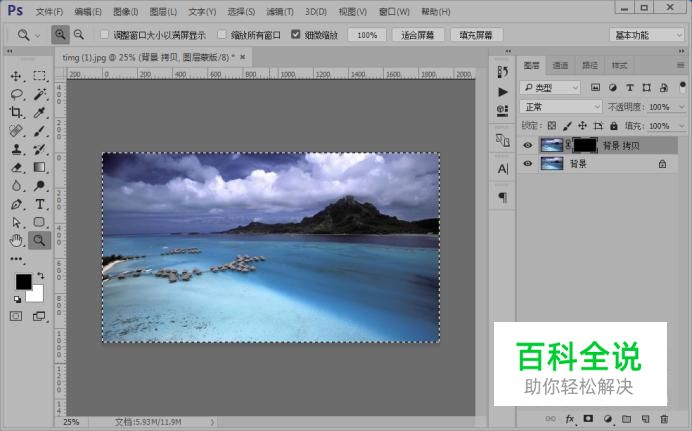
Task: Click the zoom out magnifier icon
Action: pos(79,34)
